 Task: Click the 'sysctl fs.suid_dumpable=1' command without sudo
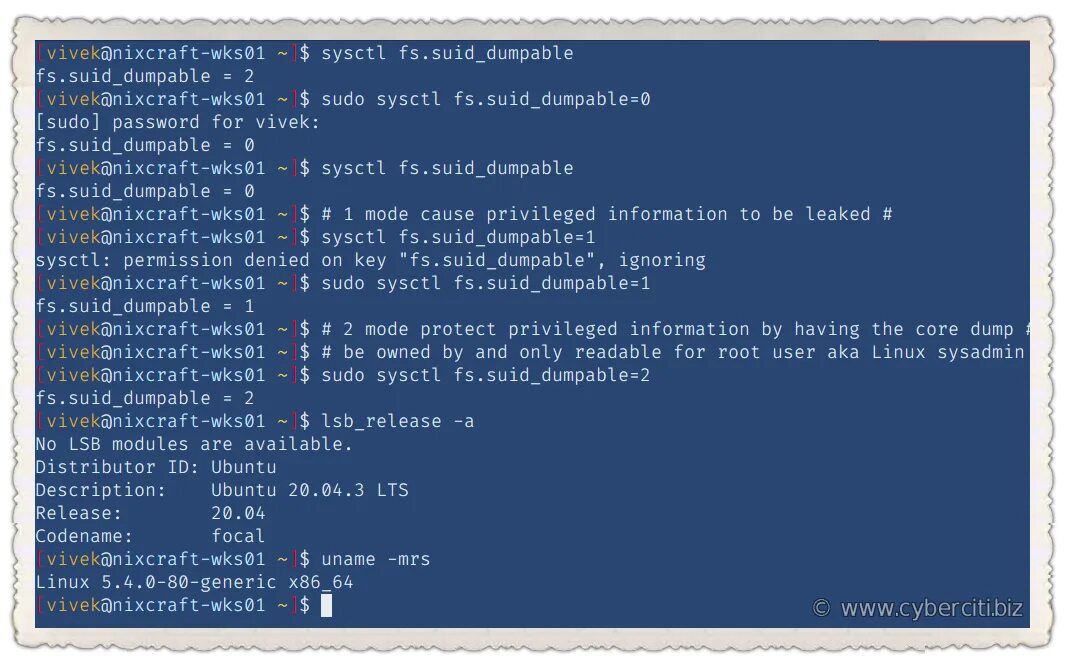[x=458, y=237]
